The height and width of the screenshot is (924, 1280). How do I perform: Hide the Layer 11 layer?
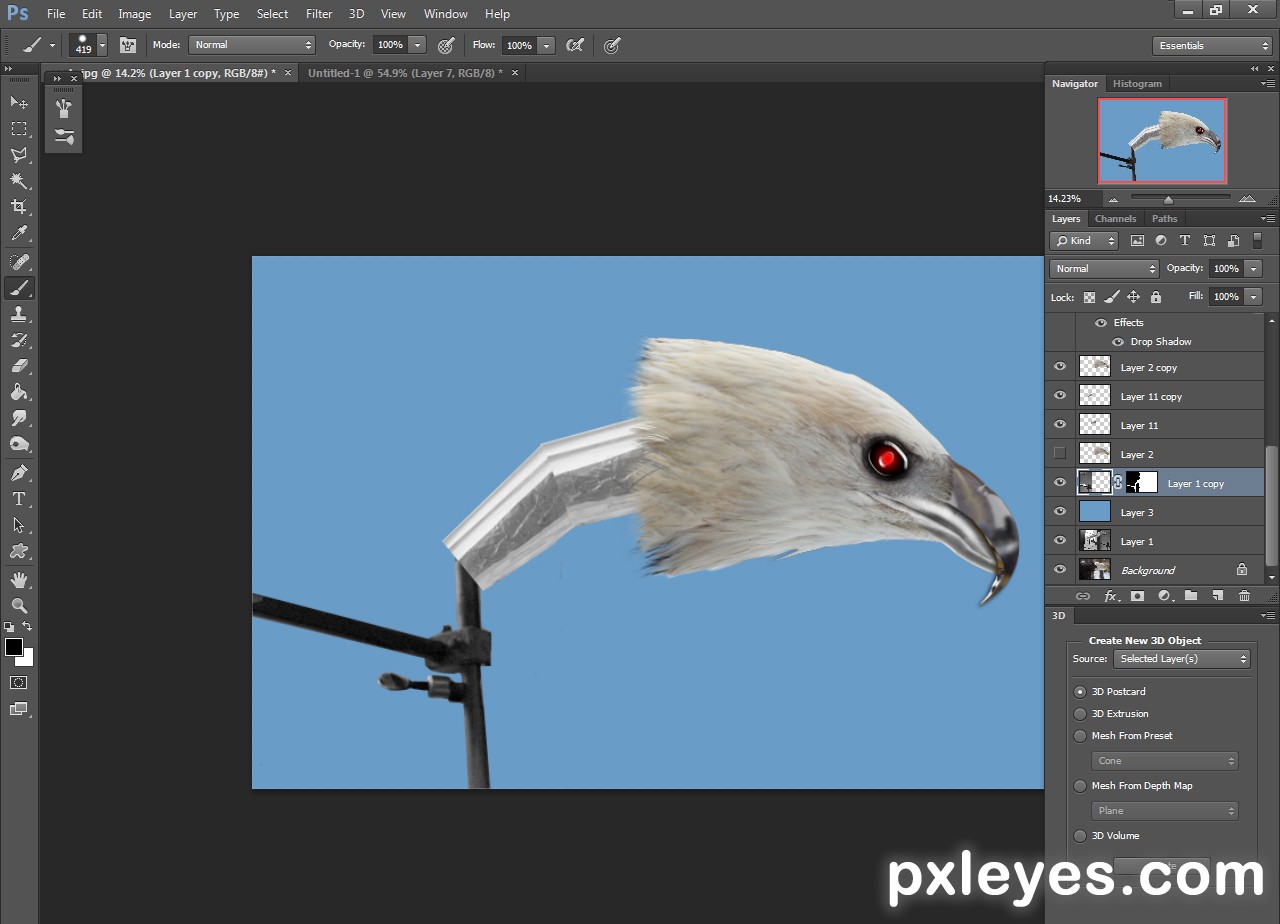pyautogui.click(x=1060, y=425)
